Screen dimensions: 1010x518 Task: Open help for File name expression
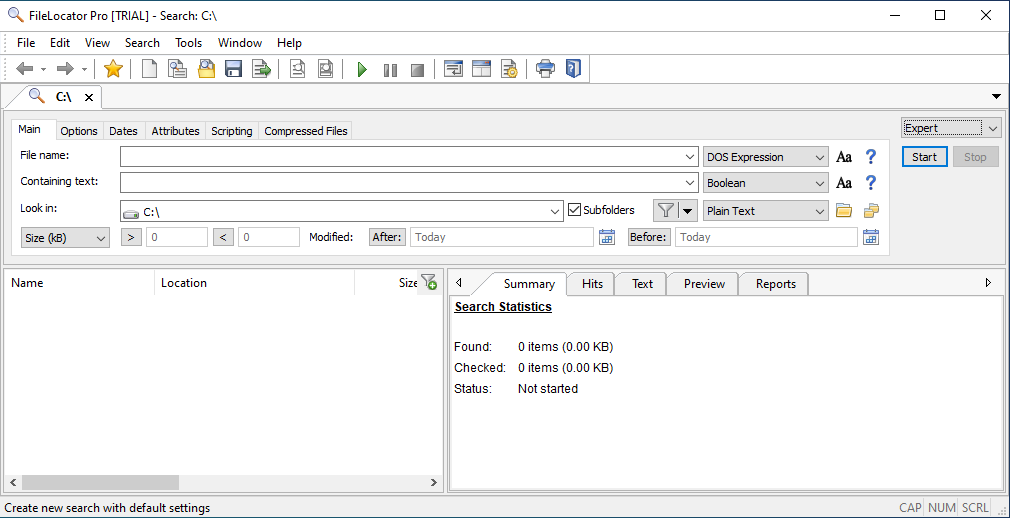[871, 157]
